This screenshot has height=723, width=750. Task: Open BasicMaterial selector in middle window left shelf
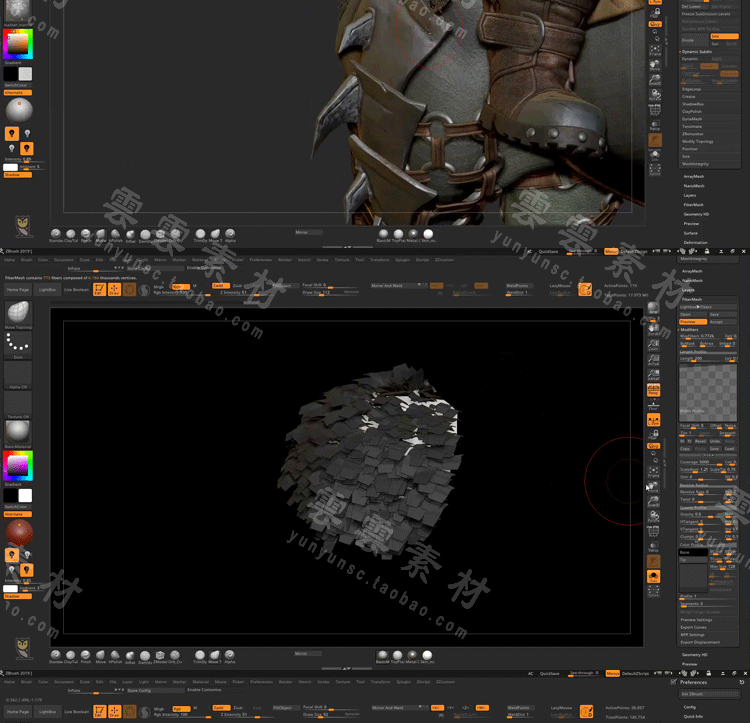tap(18, 434)
